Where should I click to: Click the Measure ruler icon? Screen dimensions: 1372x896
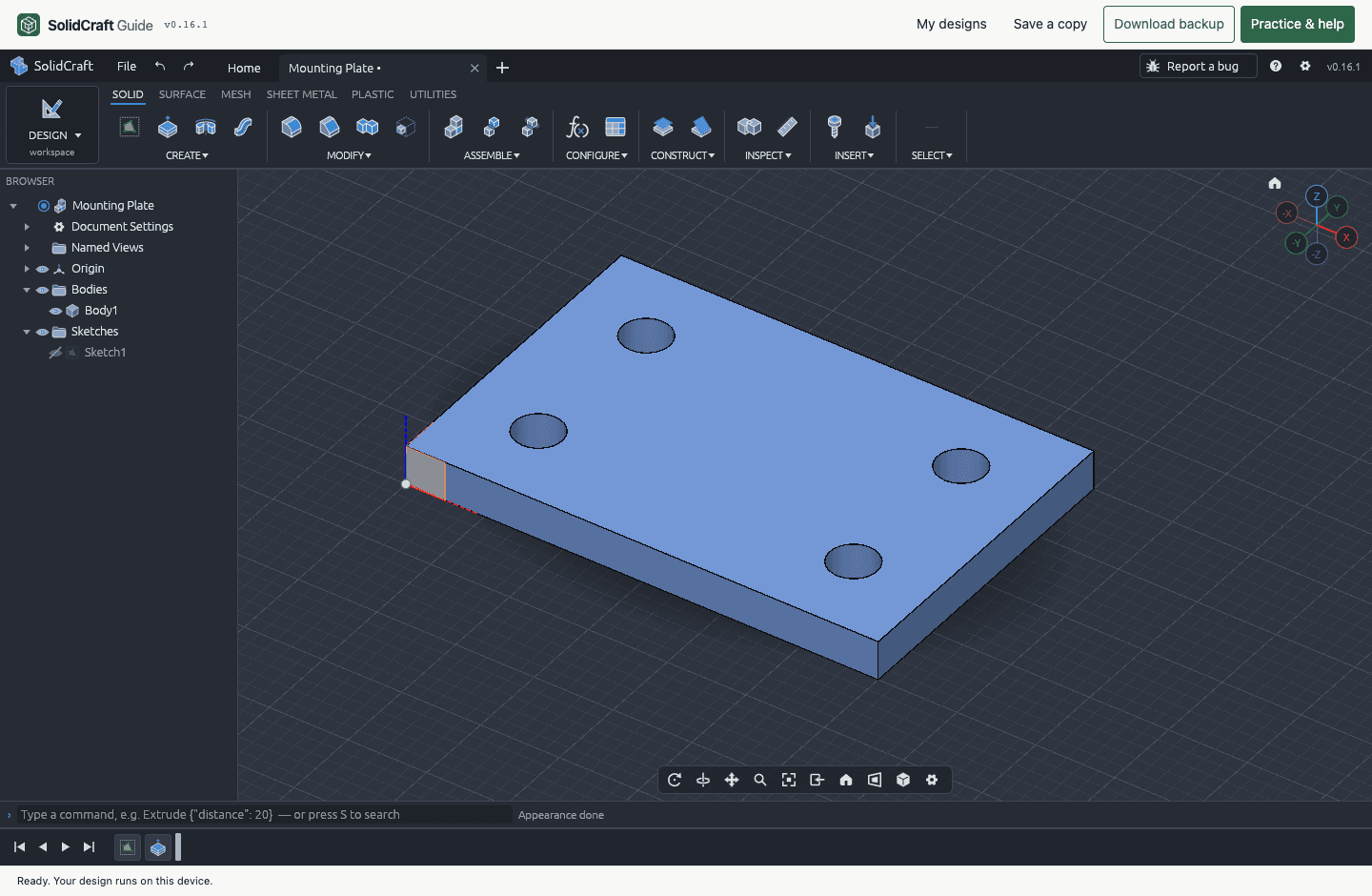[787, 127]
